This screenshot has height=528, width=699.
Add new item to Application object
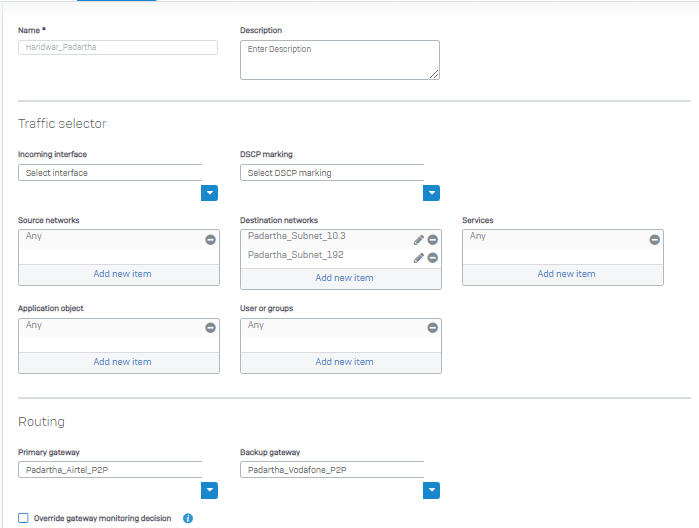122,362
